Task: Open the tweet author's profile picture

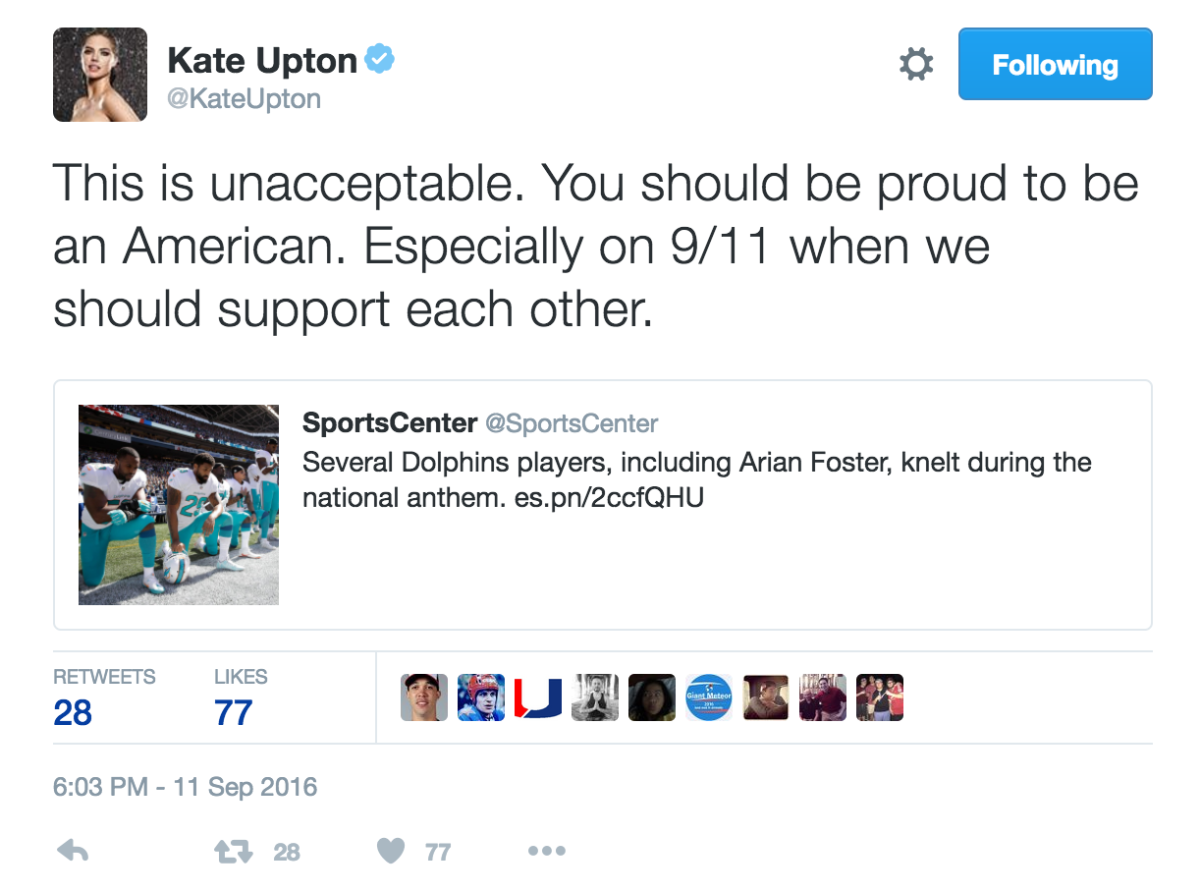Action: point(100,74)
